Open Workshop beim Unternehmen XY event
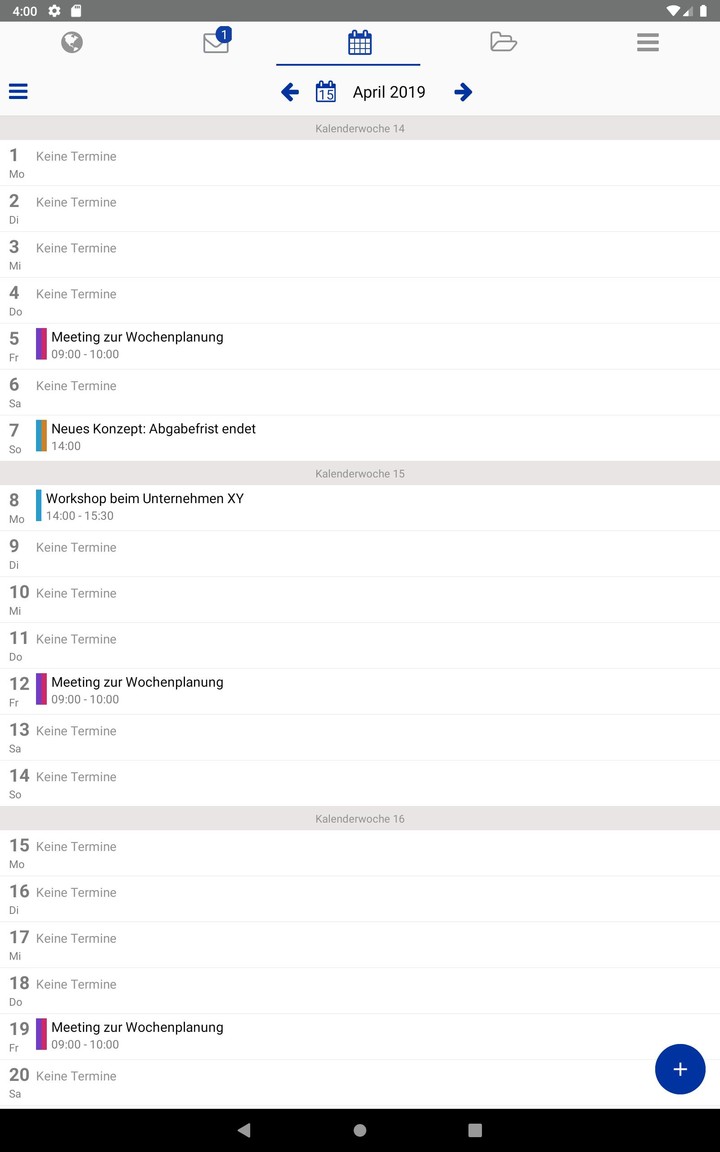Screen dimensions: 720x1152 click(144, 506)
